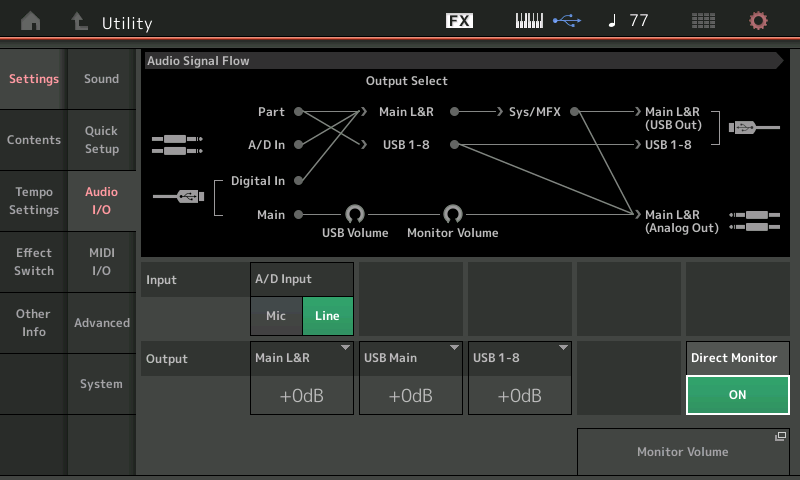Open the Tempo Settings section
The height and width of the screenshot is (480, 800).
tap(34, 201)
